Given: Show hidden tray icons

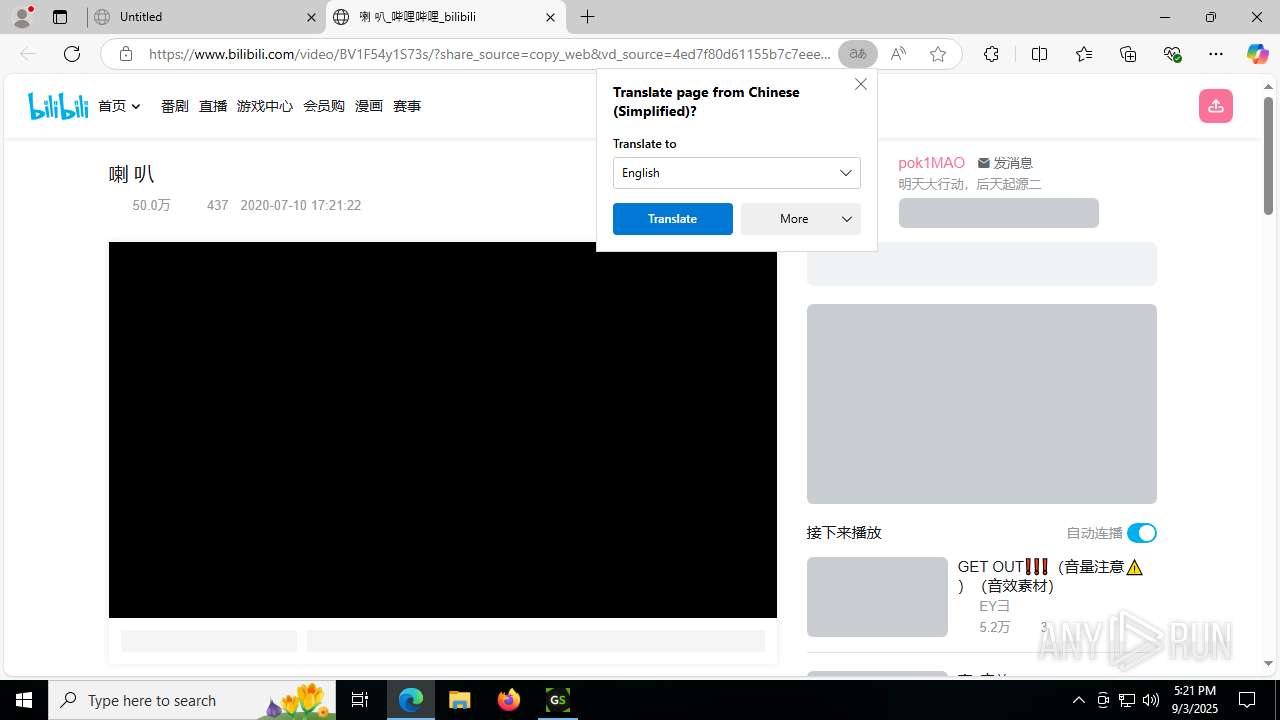Looking at the screenshot, I should click(1078, 700).
